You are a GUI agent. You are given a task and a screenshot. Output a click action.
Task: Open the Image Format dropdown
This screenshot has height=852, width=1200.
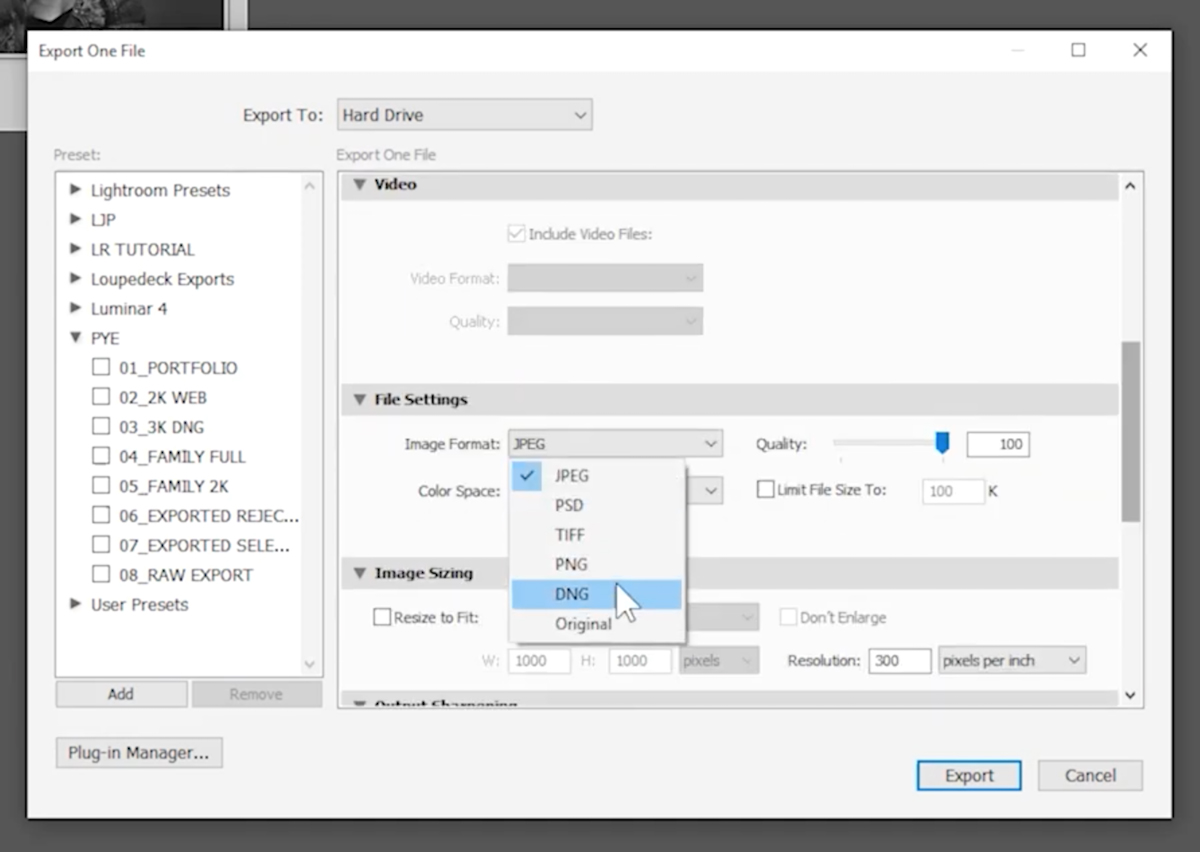615,444
